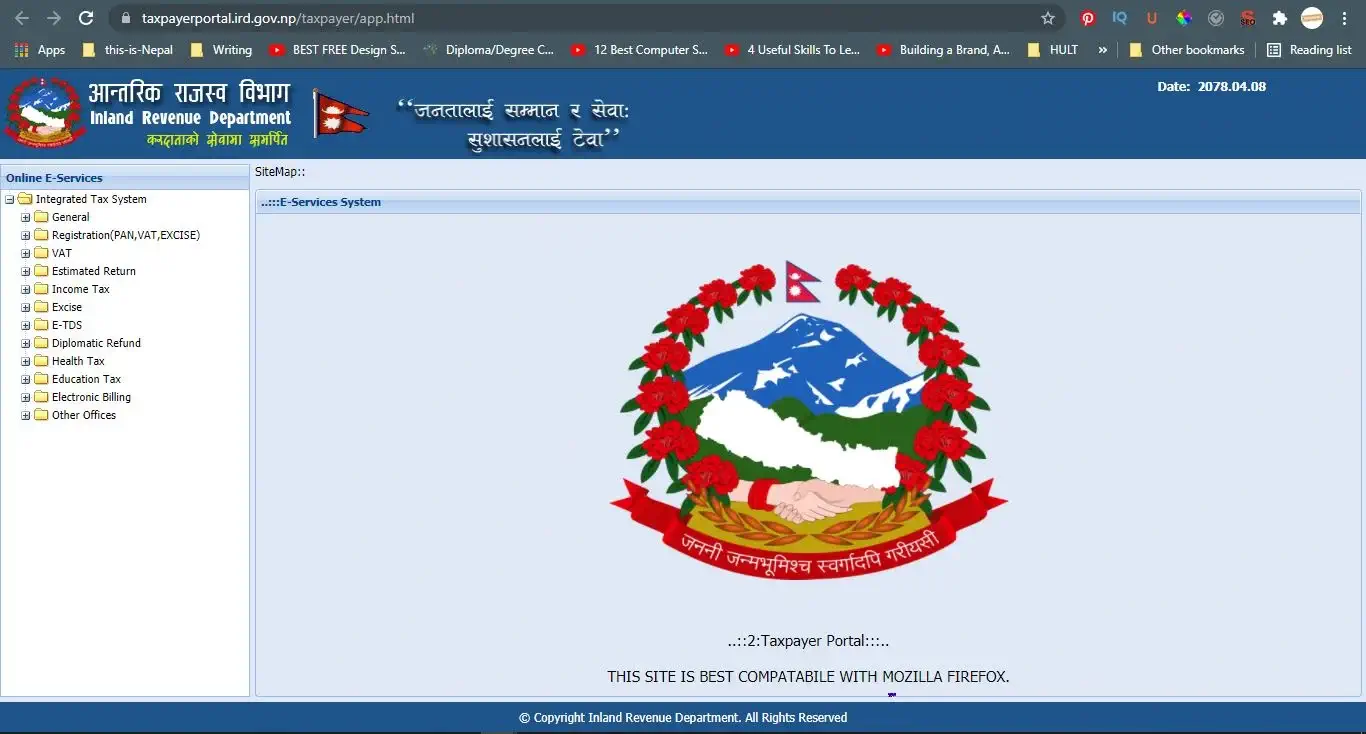The width and height of the screenshot is (1366, 734).
Task: Select the VAT tree item label
Action: tap(62, 253)
